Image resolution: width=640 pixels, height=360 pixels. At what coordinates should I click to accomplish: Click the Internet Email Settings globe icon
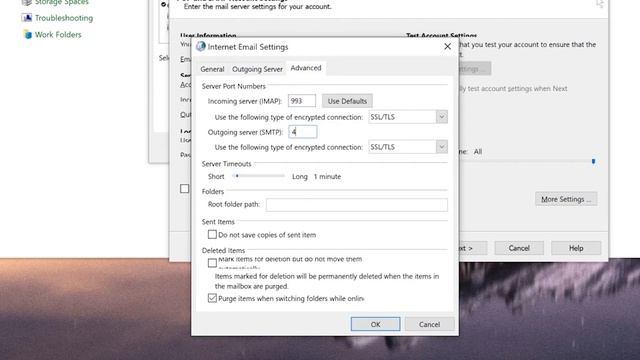(200, 47)
